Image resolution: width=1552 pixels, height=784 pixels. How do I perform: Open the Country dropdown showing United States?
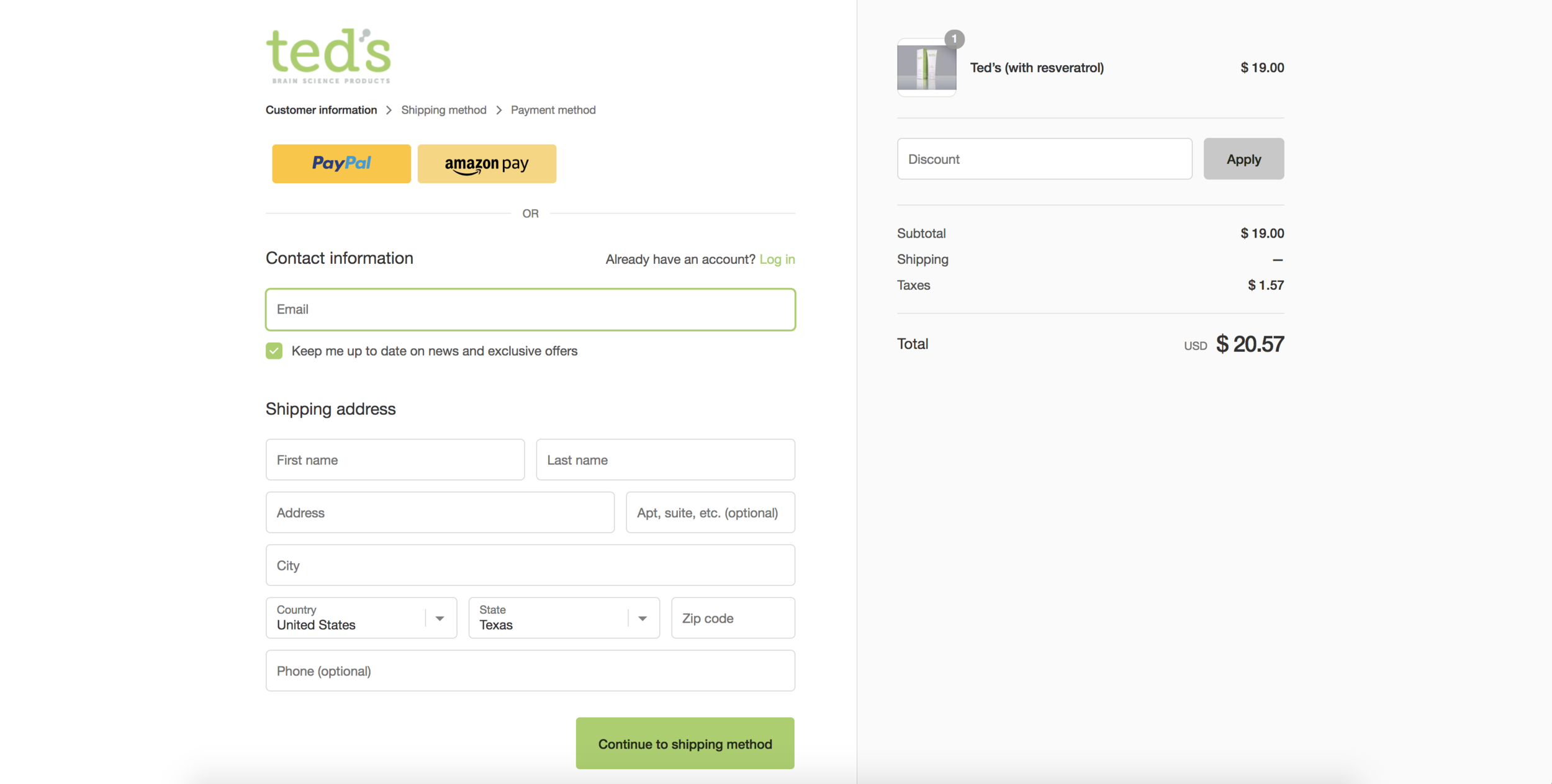tap(361, 618)
